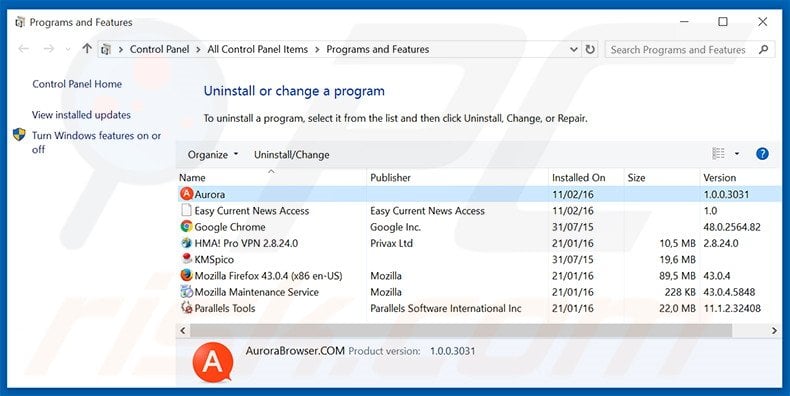Screen dimensions: 790x396
Task: Expand the address bar history dropdown
Action: (x=573, y=49)
